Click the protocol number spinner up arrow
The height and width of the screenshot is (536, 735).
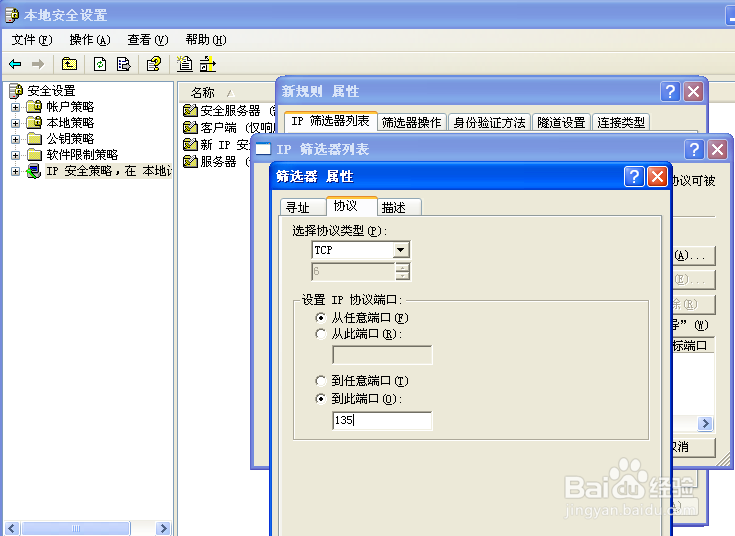click(x=402, y=267)
